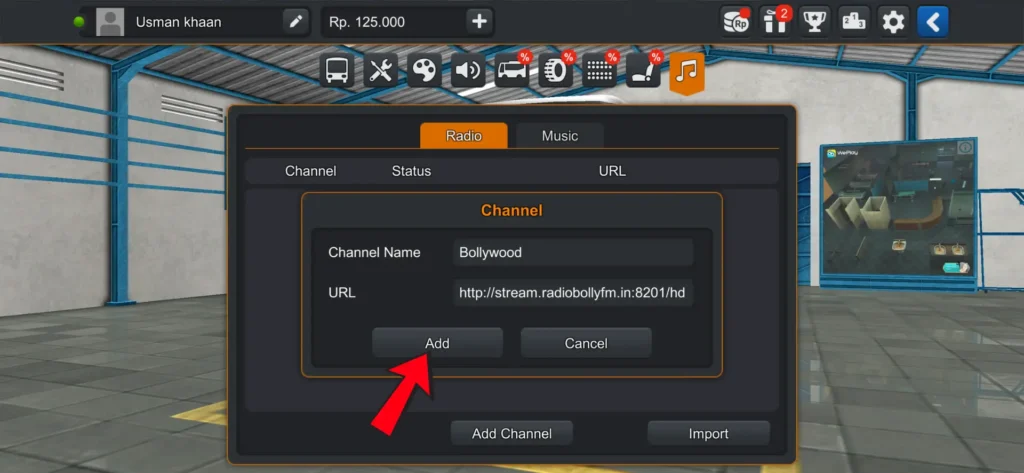1024x473 pixels.
Task: Open the discounted bus shop icon
Action: tap(512, 71)
